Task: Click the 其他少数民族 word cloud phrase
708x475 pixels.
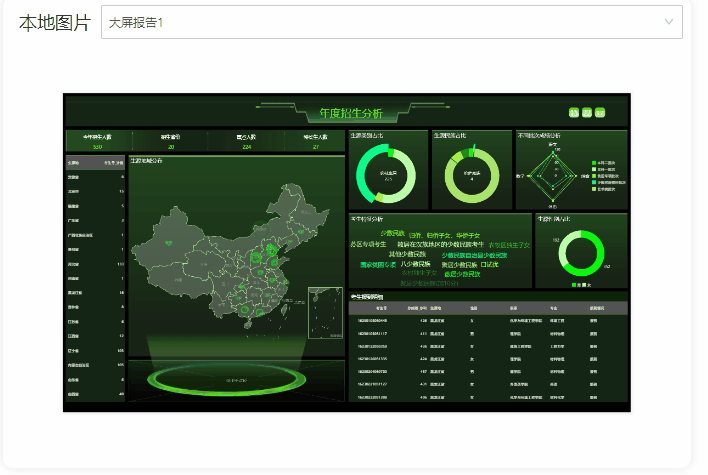Action: pyautogui.click(x=407, y=254)
